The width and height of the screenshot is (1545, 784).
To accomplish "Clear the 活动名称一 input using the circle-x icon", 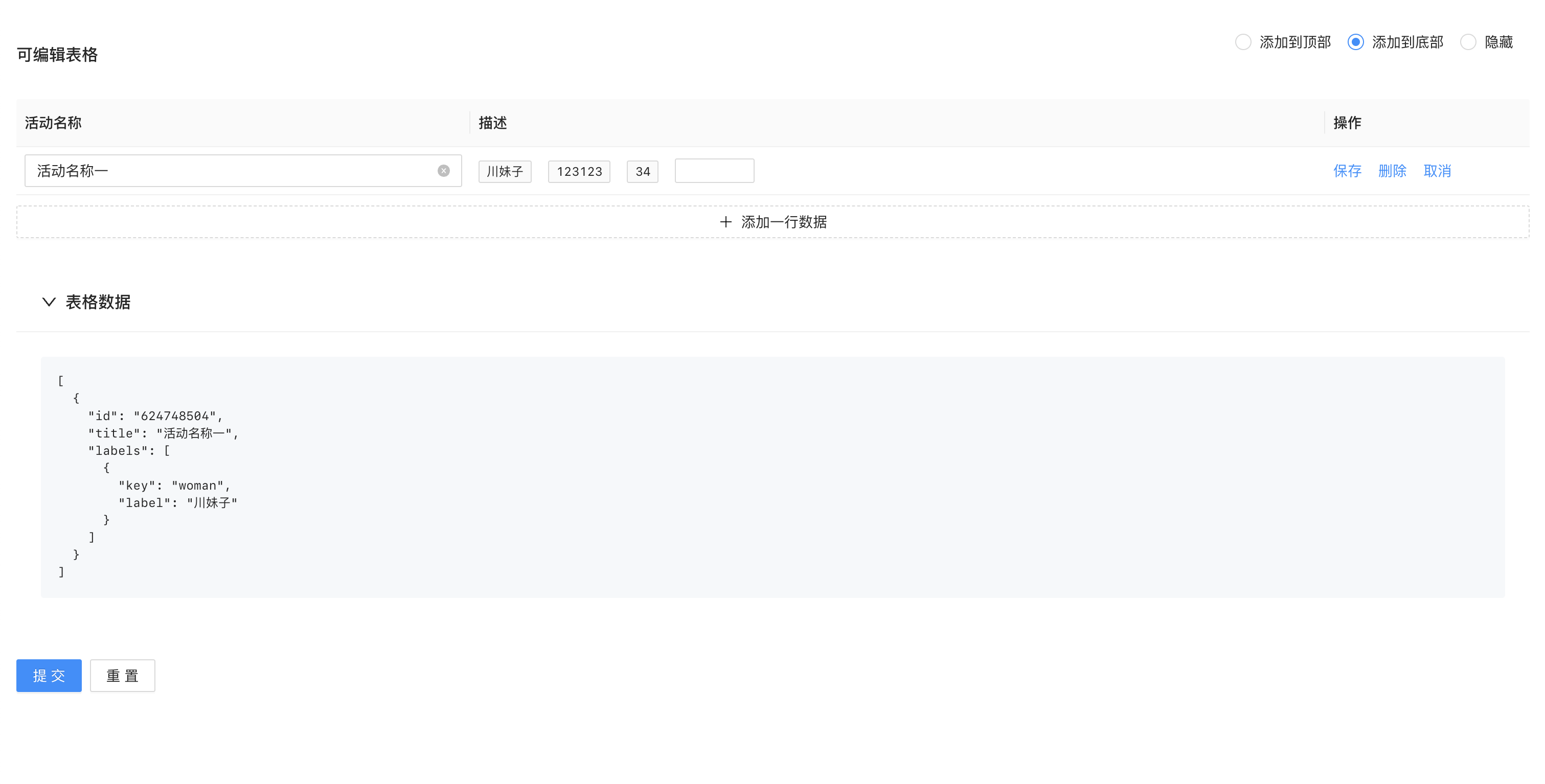I will click(x=443, y=170).
